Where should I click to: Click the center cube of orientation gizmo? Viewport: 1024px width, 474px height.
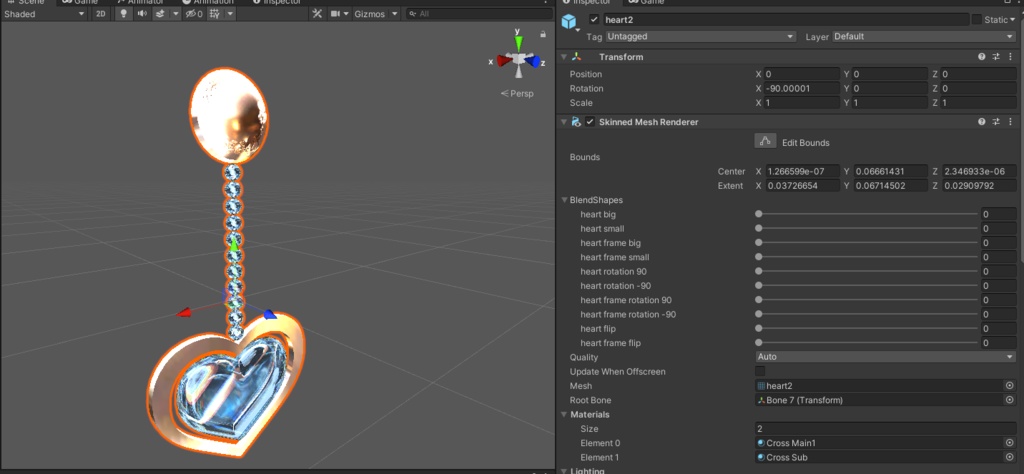coord(519,59)
